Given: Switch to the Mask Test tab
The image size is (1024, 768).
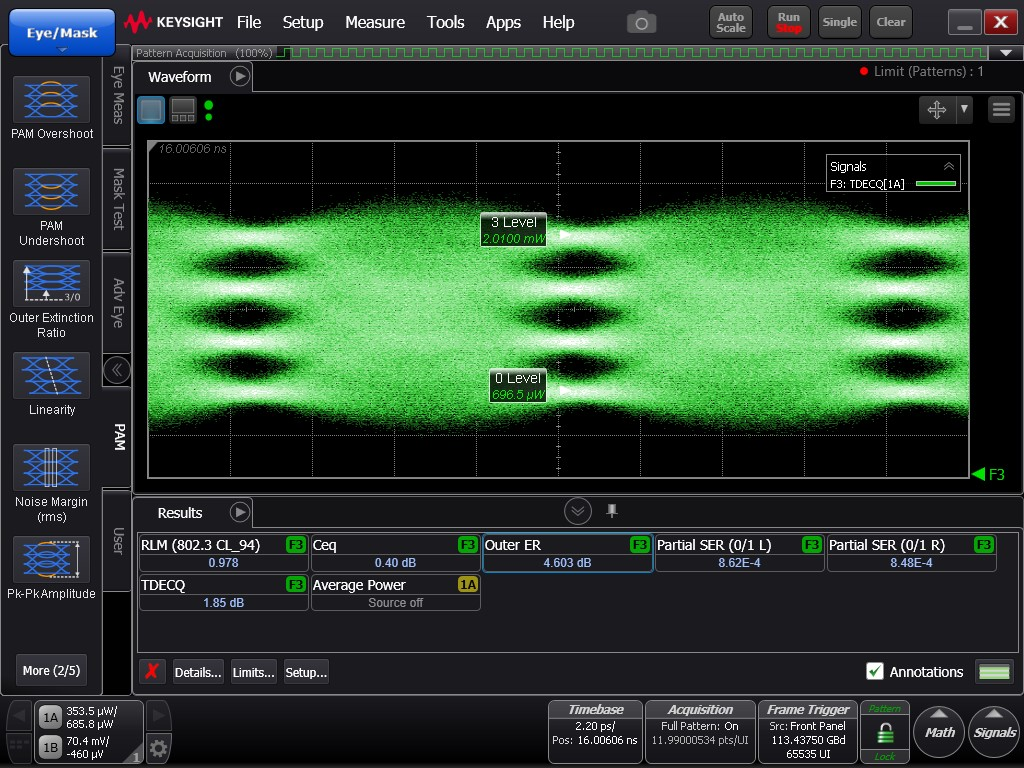Looking at the screenshot, I should click(x=117, y=198).
